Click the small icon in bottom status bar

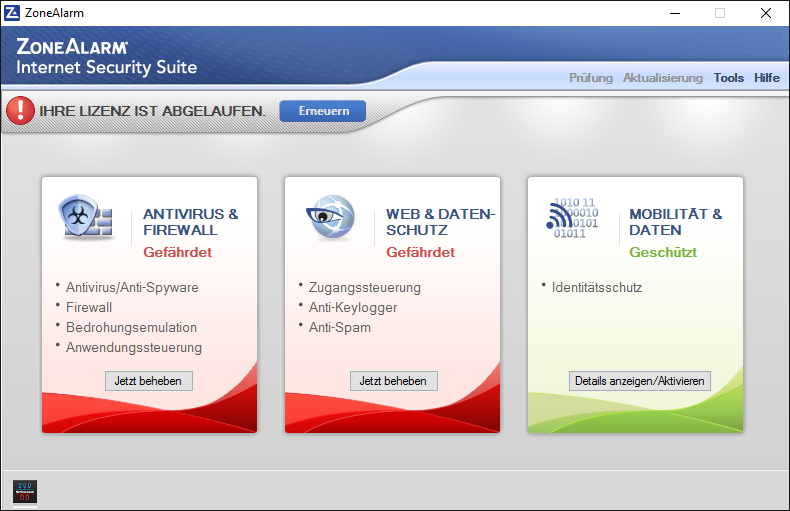(25, 491)
